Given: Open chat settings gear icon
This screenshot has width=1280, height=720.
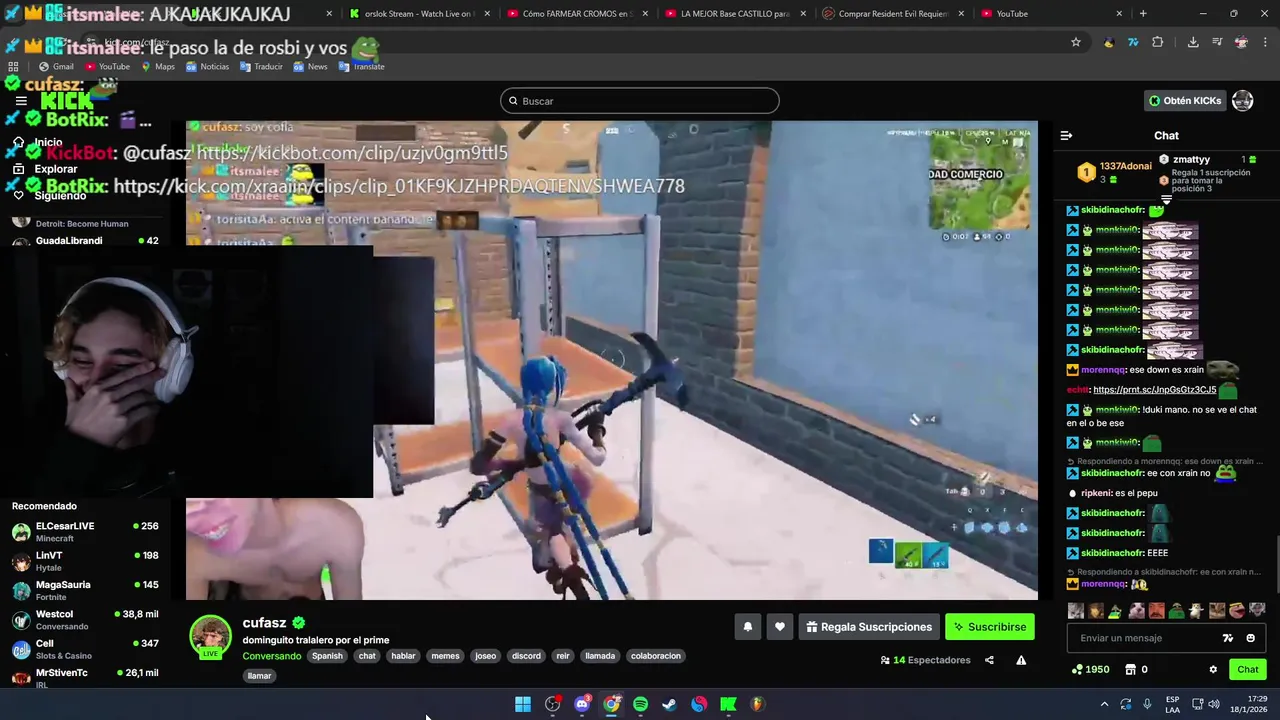Looking at the screenshot, I should 1213,669.
